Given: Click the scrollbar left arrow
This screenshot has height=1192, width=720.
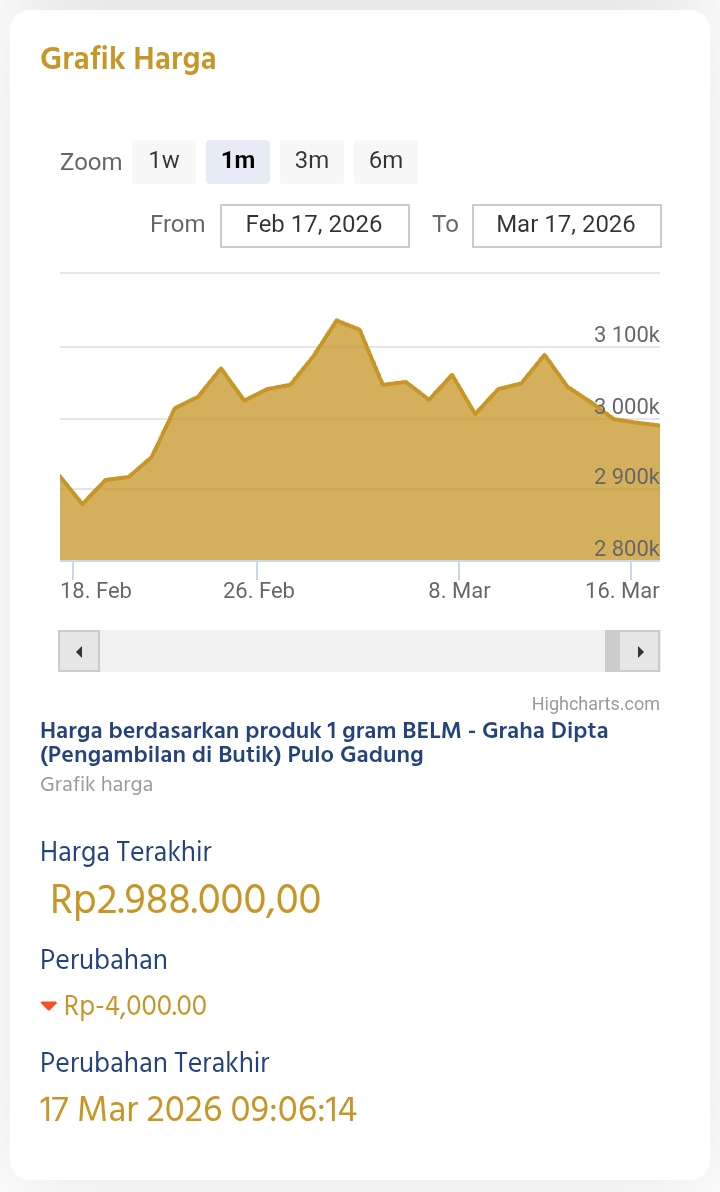Looking at the screenshot, I should pos(79,652).
